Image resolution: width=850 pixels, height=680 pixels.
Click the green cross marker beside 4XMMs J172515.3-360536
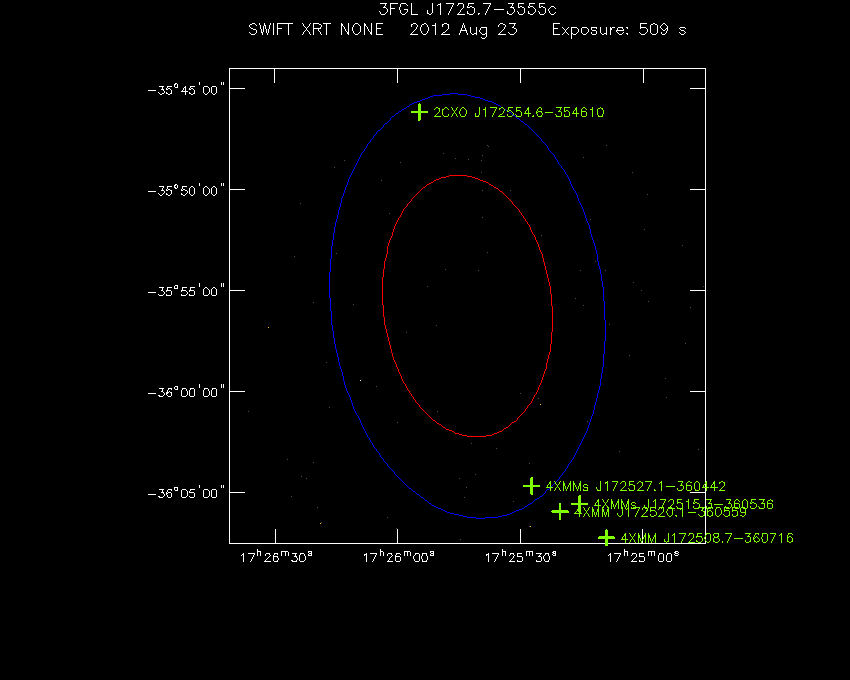point(579,504)
